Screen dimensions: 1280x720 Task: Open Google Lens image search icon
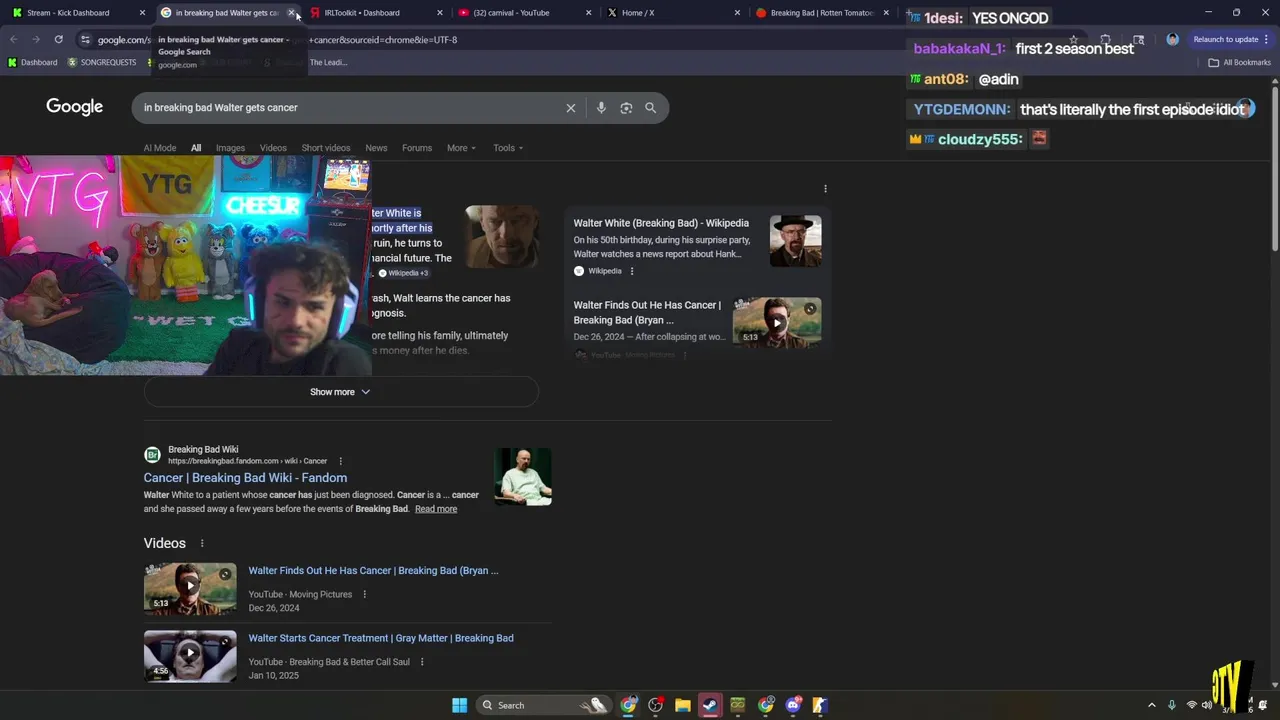[626, 108]
